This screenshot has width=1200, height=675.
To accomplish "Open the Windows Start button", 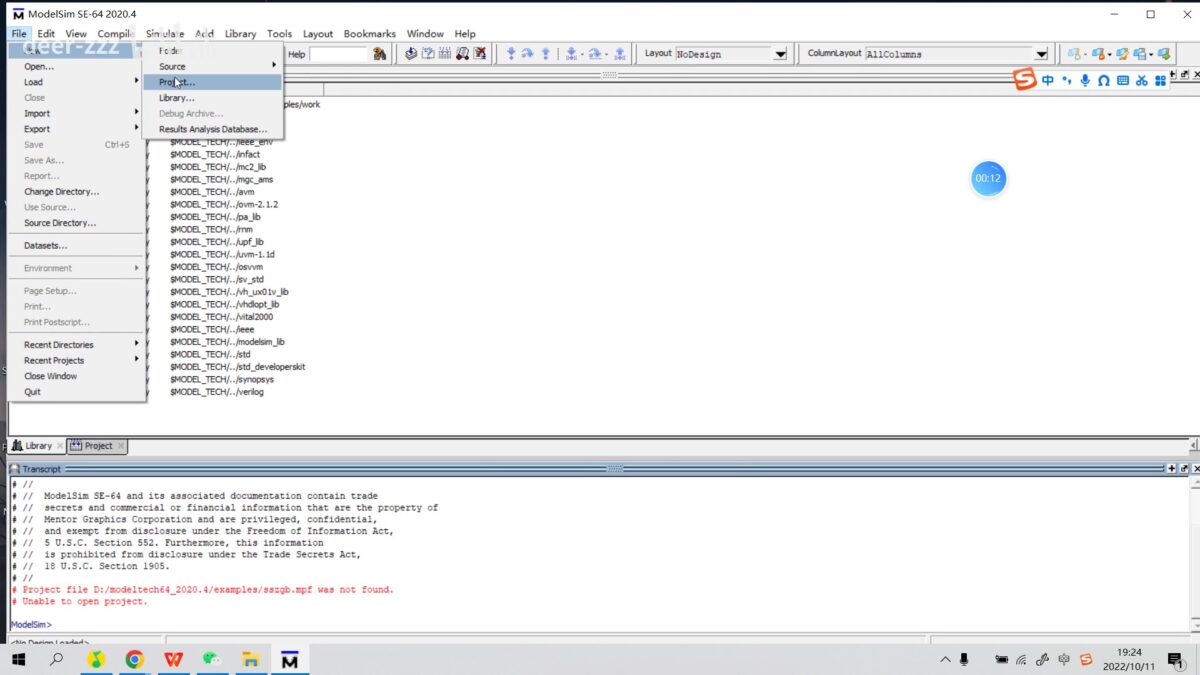I will click(18, 659).
